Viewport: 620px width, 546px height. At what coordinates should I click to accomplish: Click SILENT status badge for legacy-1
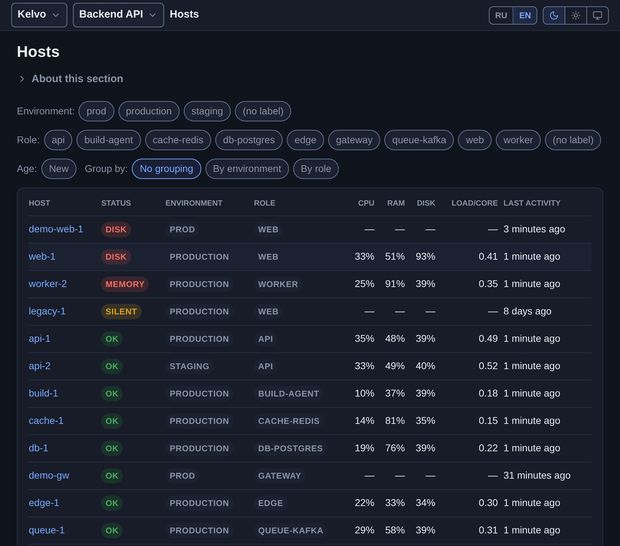tap(121, 312)
